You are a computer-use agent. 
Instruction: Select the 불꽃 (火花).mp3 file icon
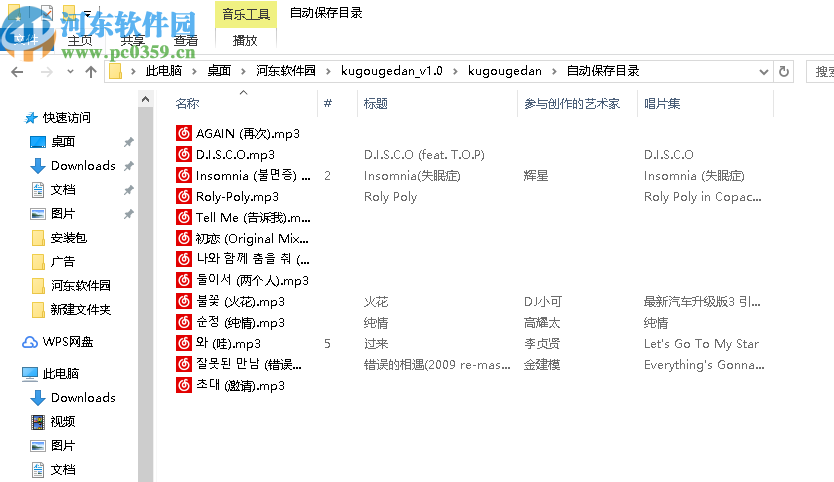pos(184,301)
